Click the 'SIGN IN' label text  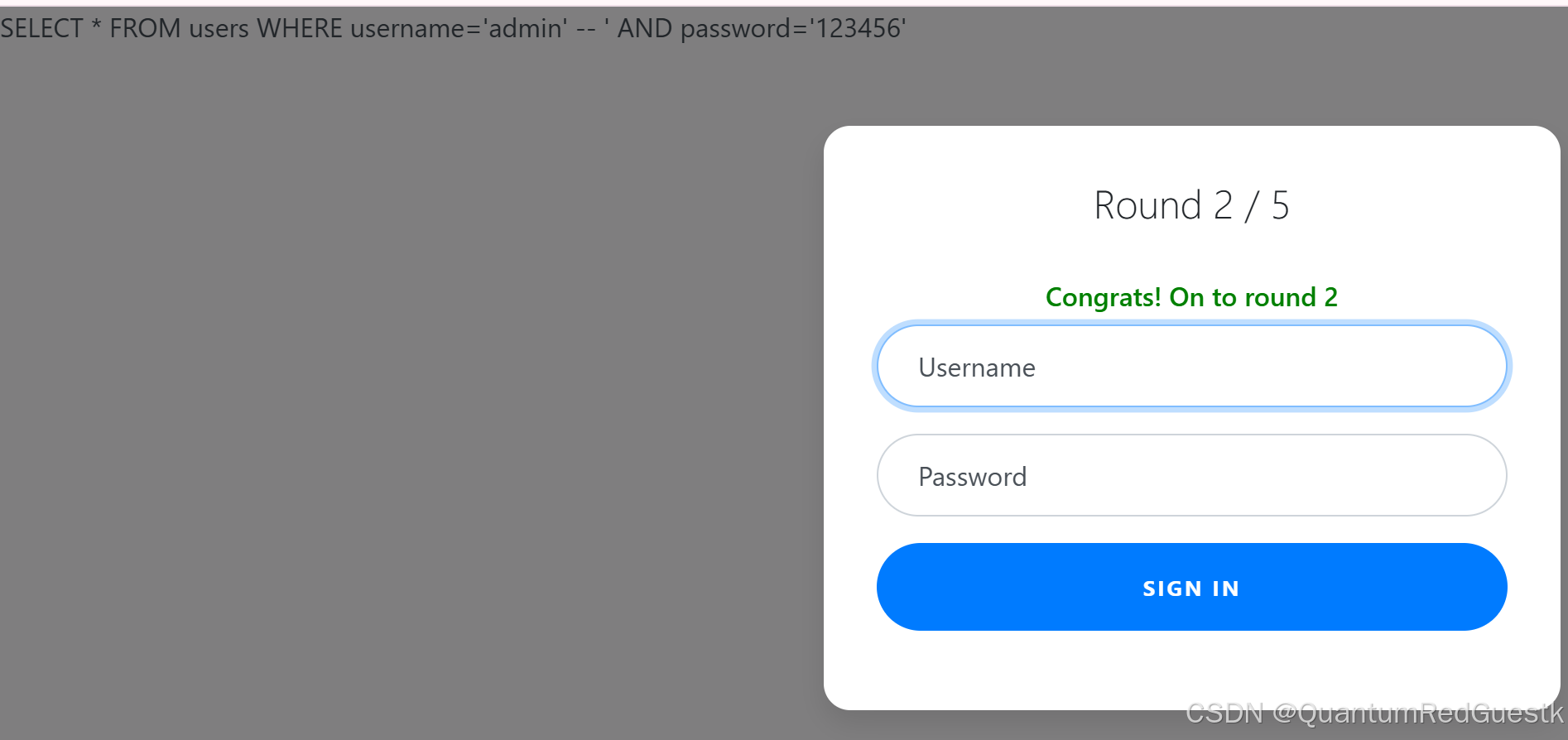(x=1191, y=589)
